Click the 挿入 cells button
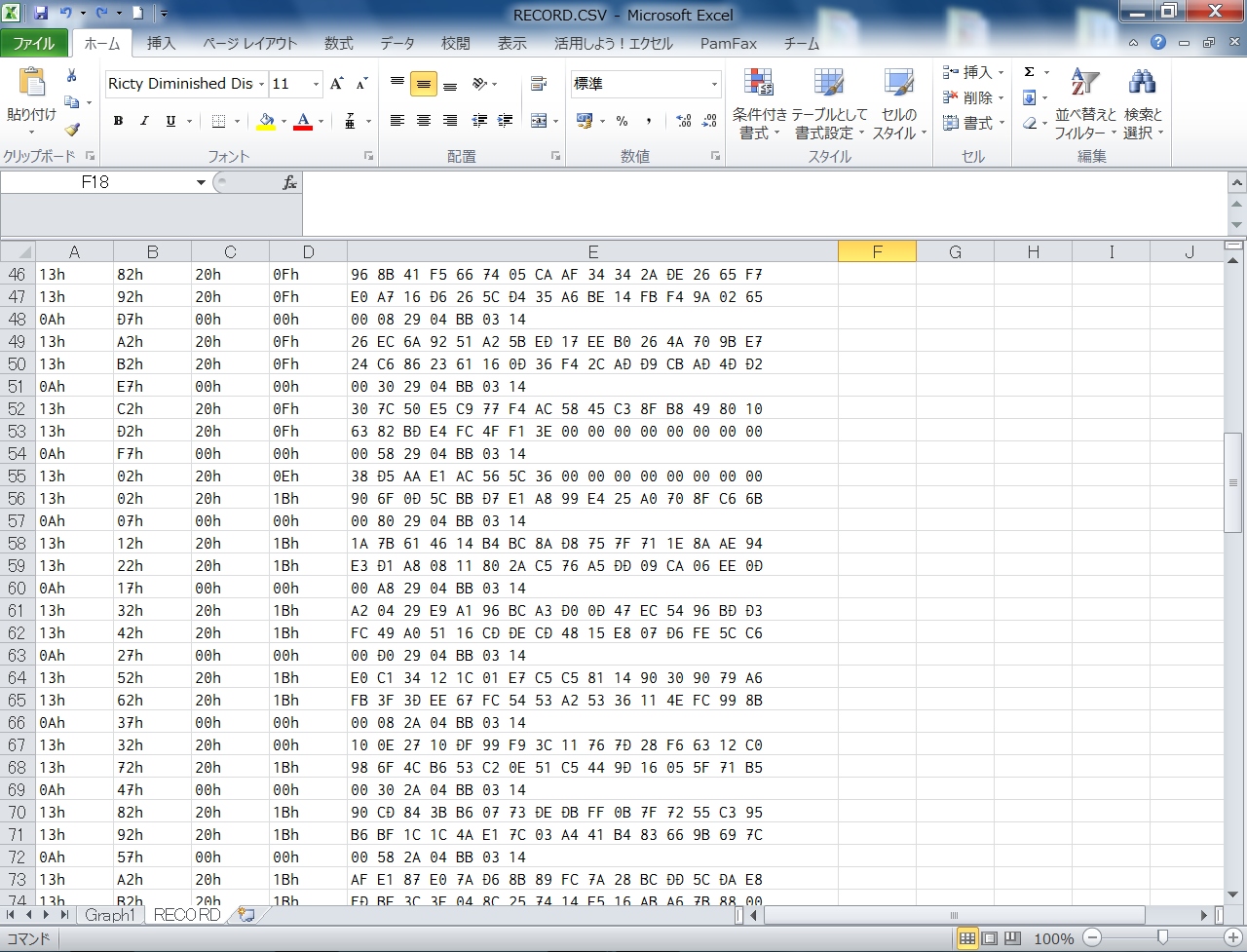 pos(972,72)
